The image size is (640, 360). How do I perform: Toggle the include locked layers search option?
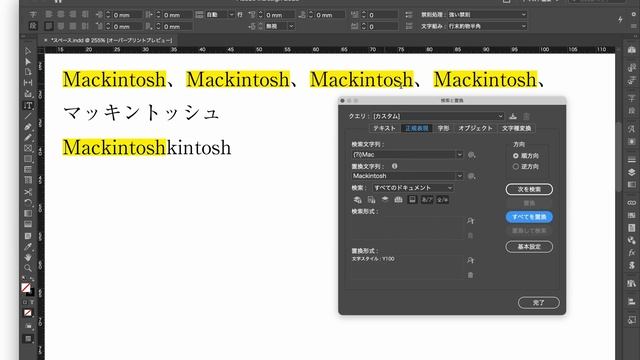pyautogui.click(x=357, y=200)
